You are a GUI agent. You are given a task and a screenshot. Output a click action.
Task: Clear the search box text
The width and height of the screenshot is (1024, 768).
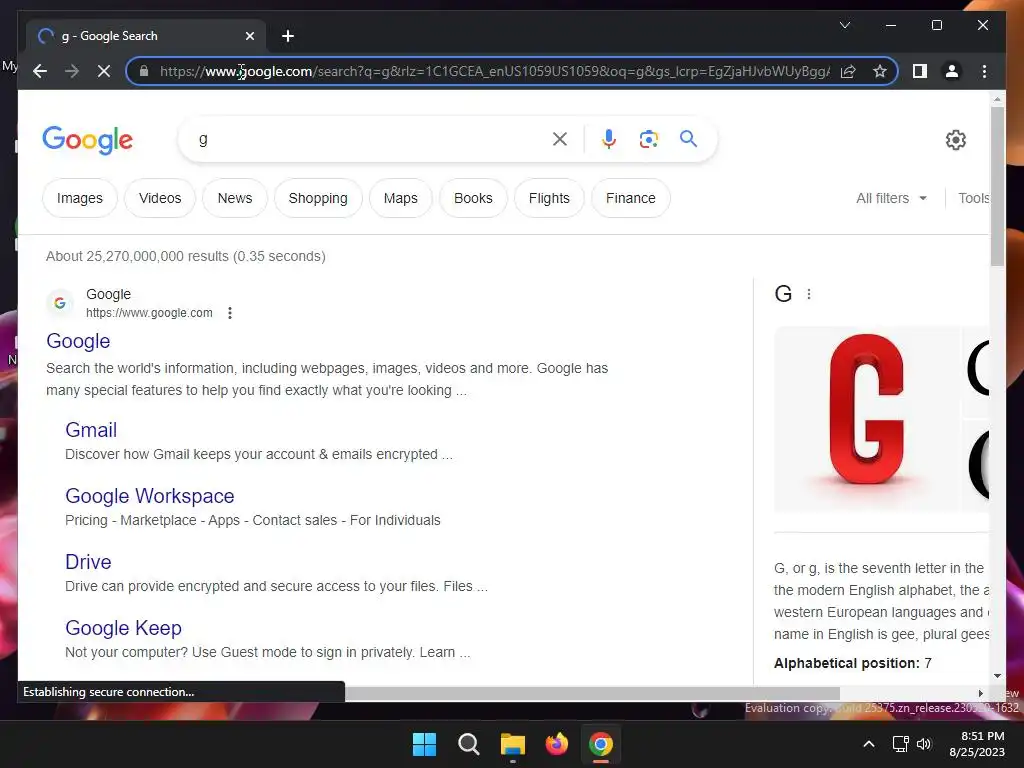click(560, 139)
